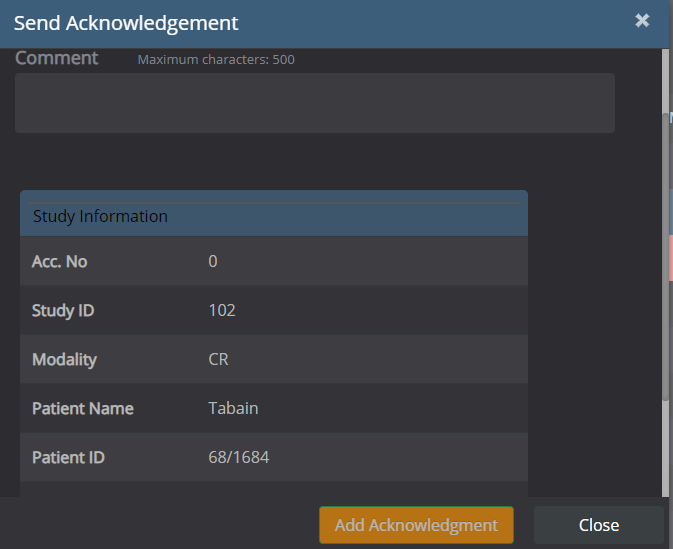
Task: Click the Patient ID value 68/1684
Action: coord(238,457)
